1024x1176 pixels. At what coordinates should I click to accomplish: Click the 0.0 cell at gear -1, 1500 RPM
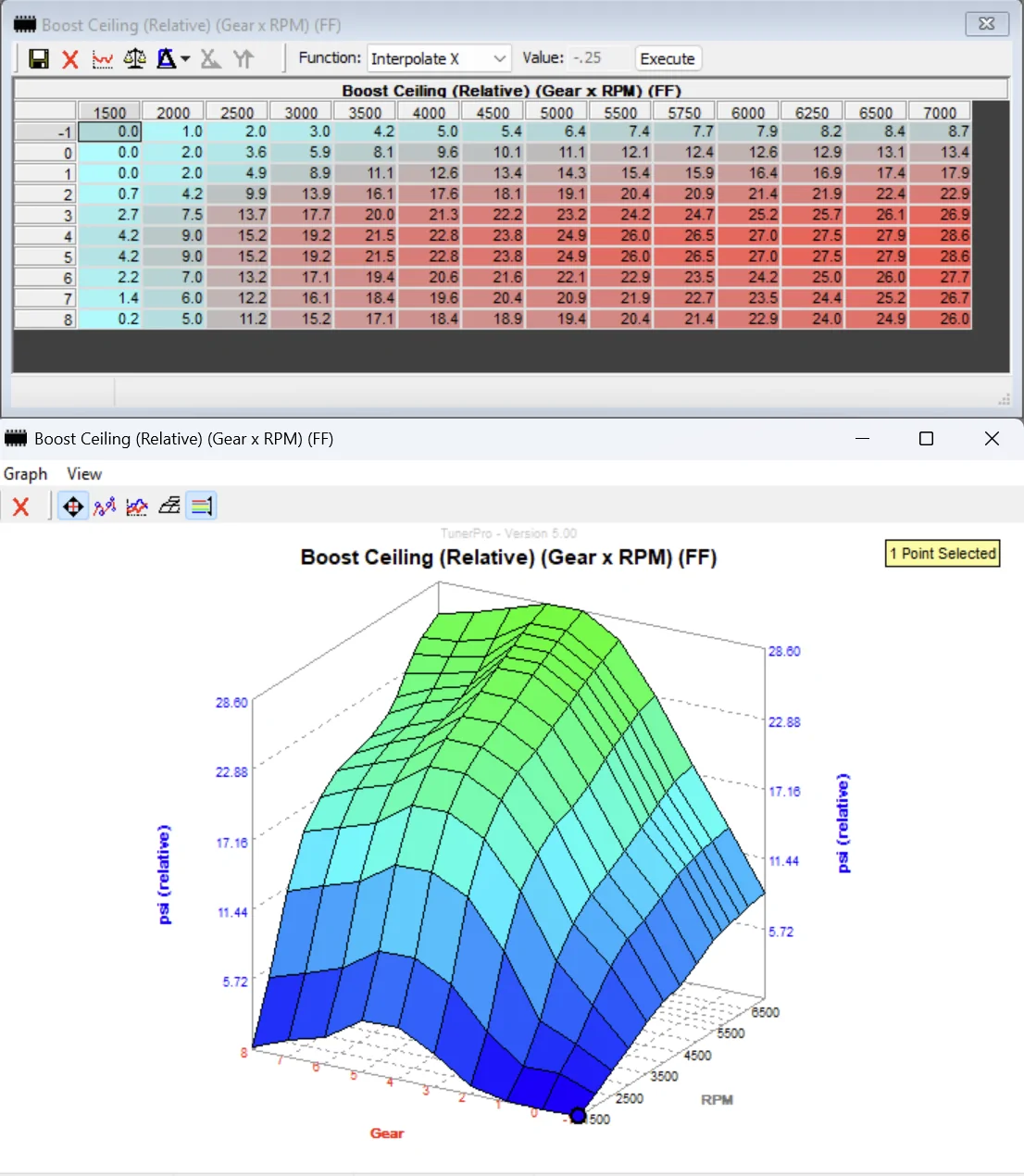[x=110, y=131]
